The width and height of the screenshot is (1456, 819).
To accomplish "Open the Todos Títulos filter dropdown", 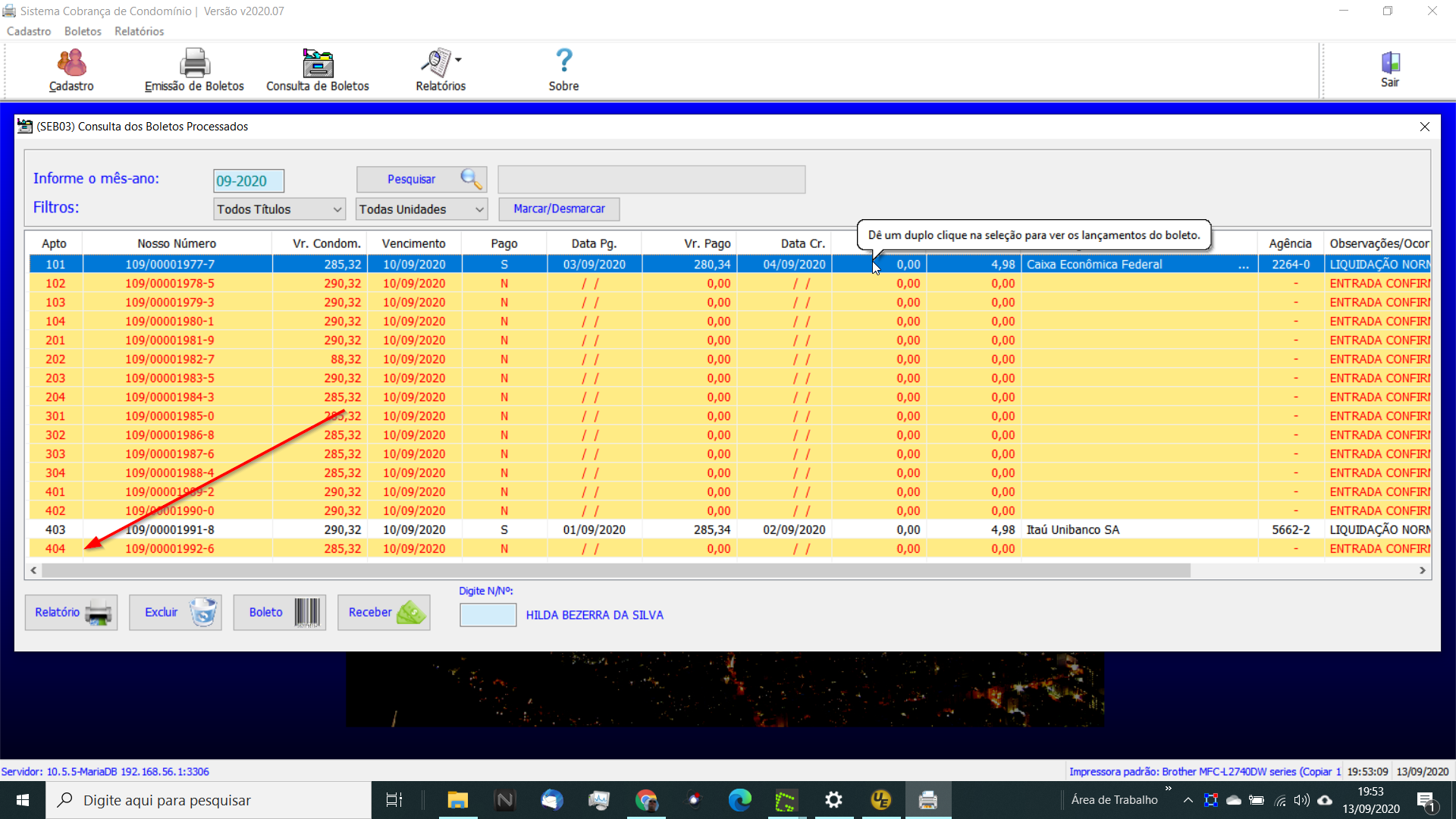I will (x=279, y=209).
